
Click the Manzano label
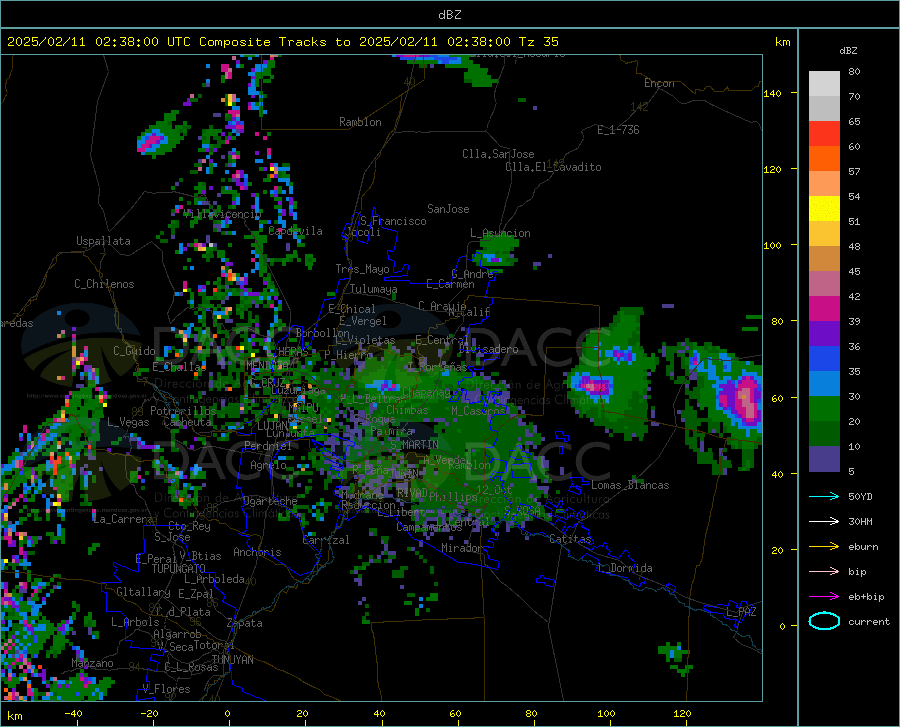[x=92, y=663]
